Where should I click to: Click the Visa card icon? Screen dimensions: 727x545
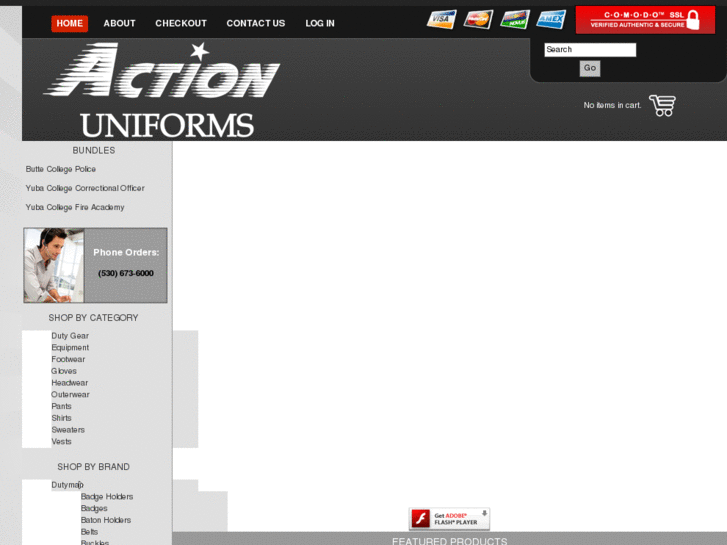(x=441, y=19)
